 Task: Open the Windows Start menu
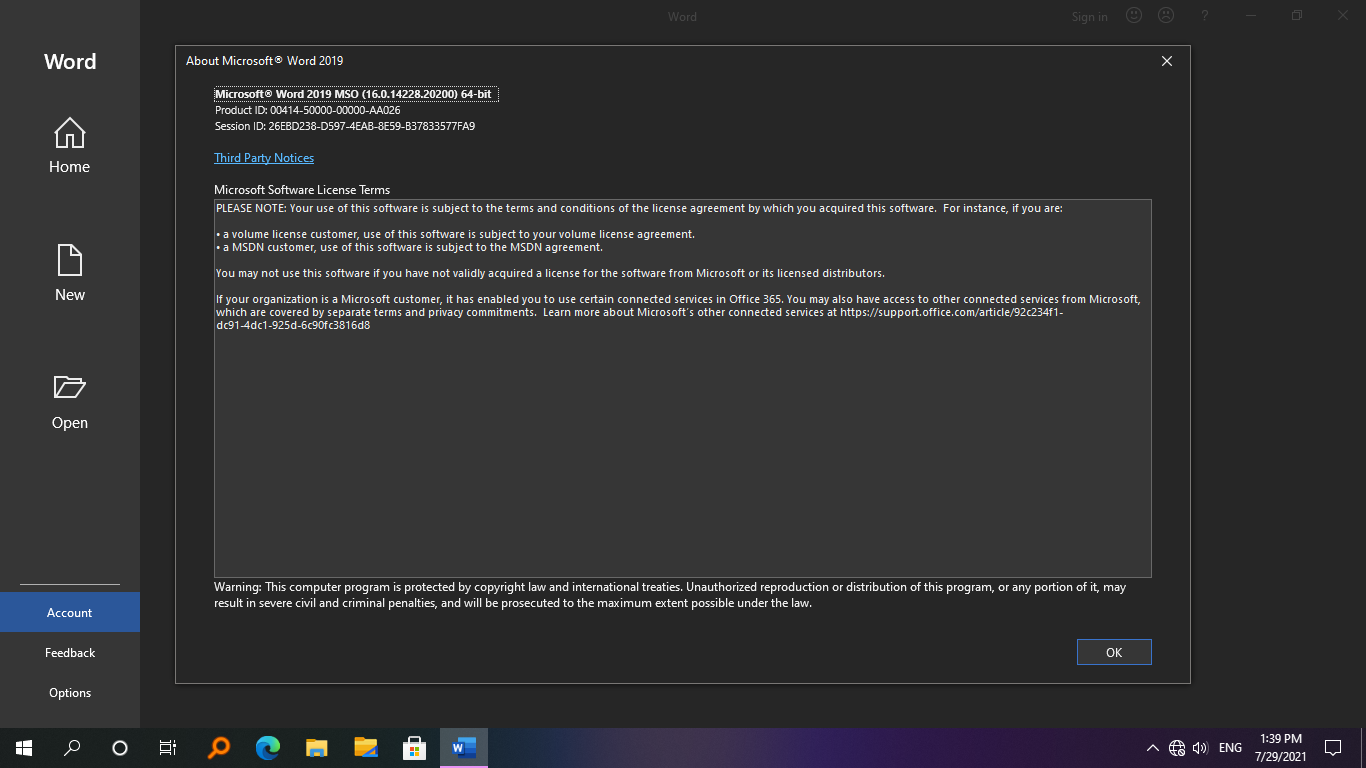pyautogui.click(x=24, y=748)
